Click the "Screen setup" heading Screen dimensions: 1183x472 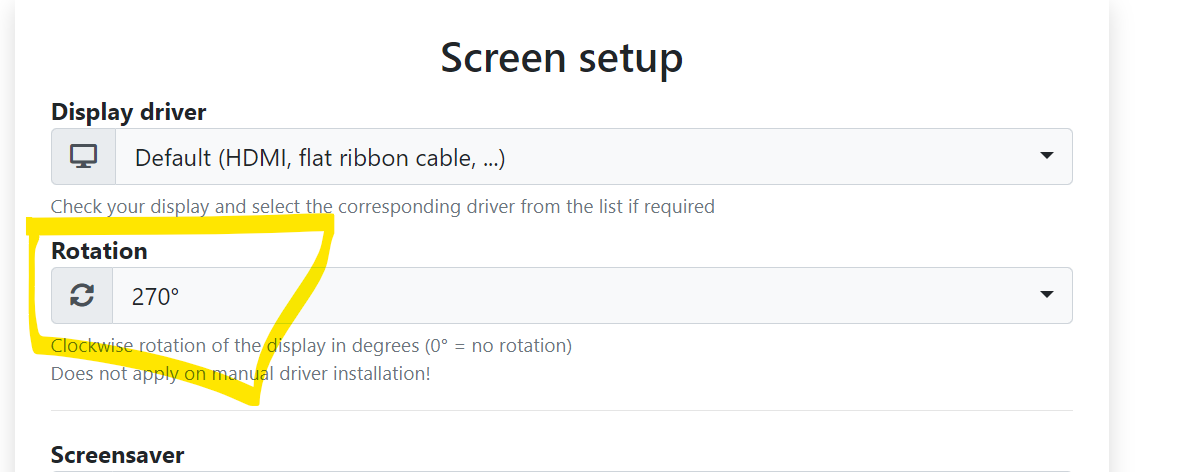pyautogui.click(x=561, y=57)
